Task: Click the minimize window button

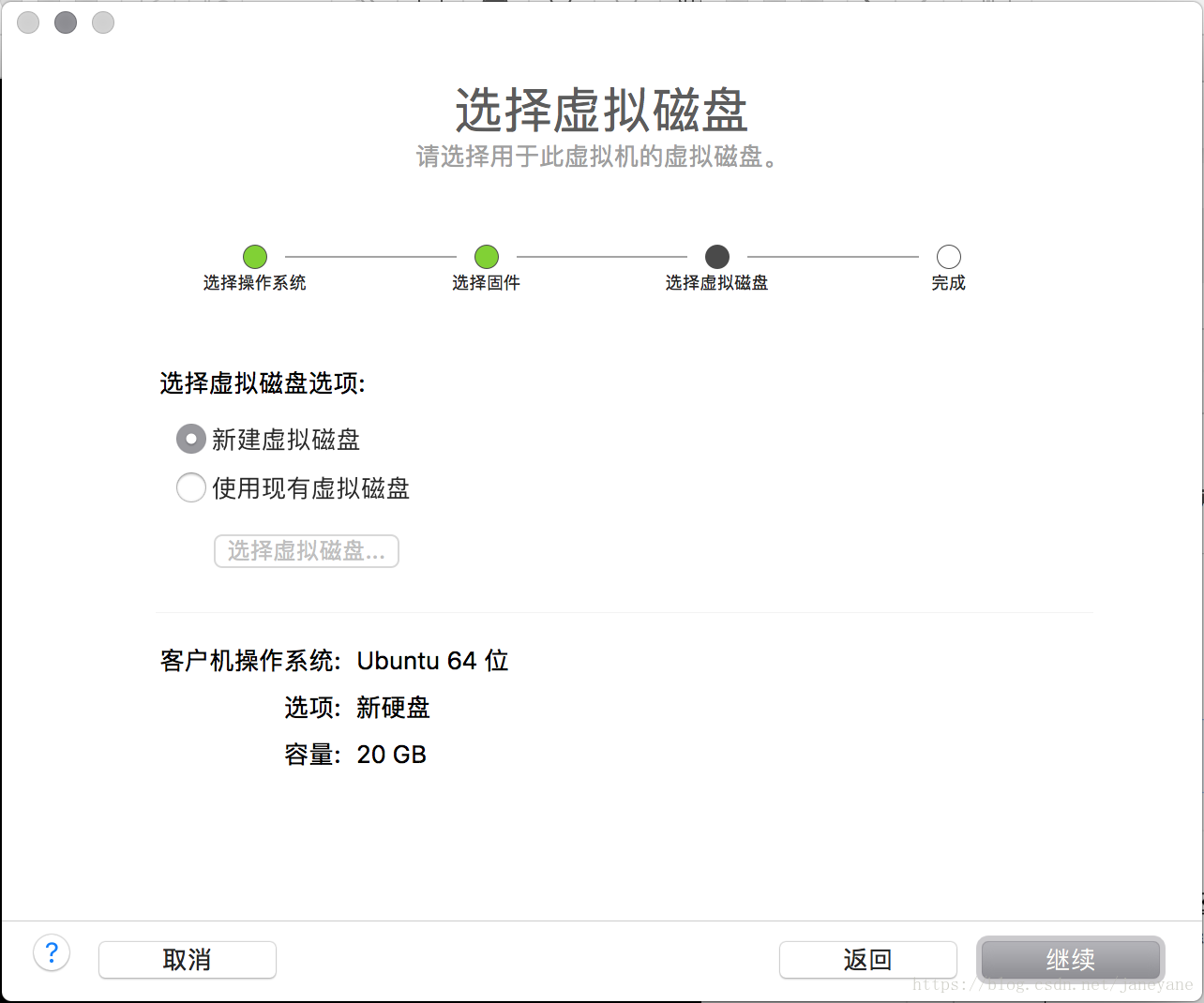Action: click(x=66, y=22)
